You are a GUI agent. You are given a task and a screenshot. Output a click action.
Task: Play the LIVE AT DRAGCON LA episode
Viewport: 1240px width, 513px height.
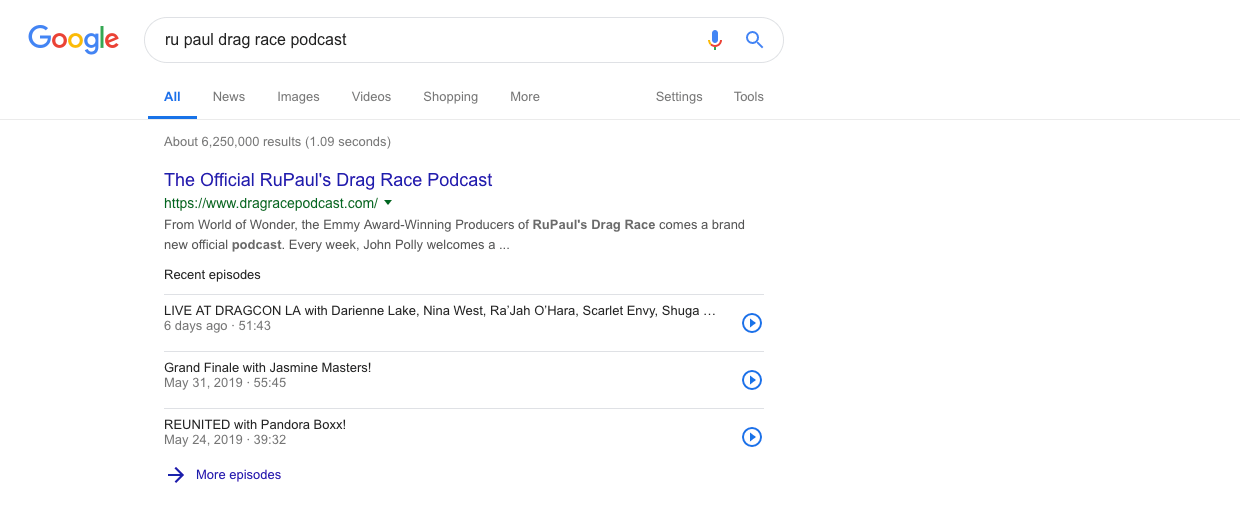(x=752, y=323)
